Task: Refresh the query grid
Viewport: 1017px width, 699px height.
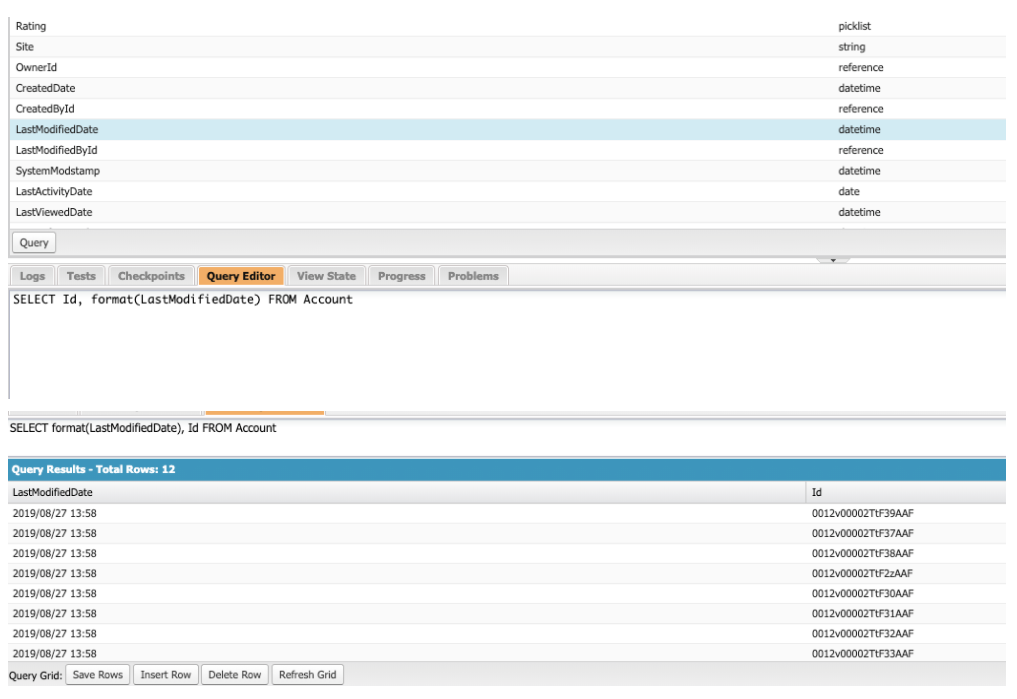Action: 307,675
